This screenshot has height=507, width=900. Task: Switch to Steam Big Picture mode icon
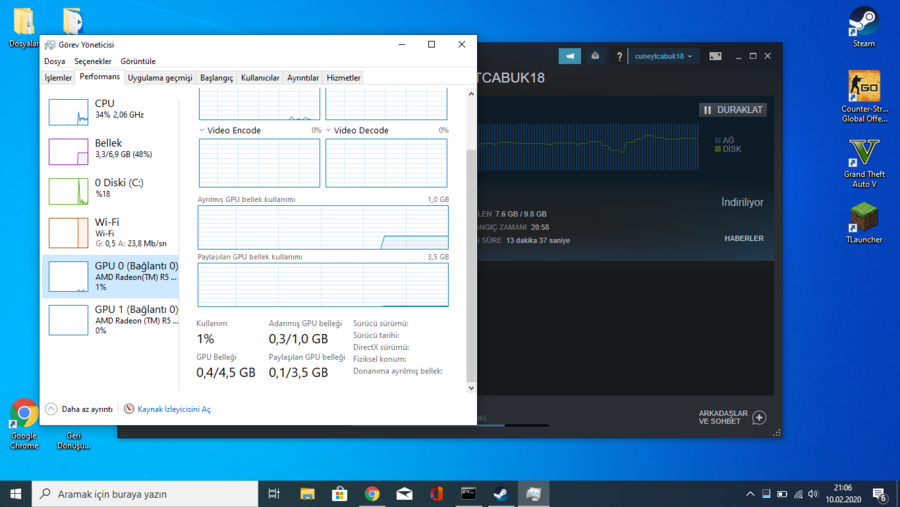[x=715, y=56]
